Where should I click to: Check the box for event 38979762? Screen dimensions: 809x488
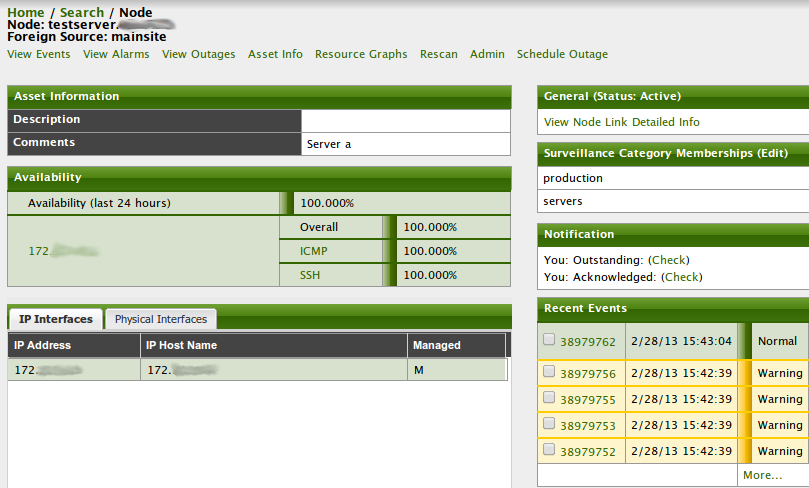[x=548, y=340]
